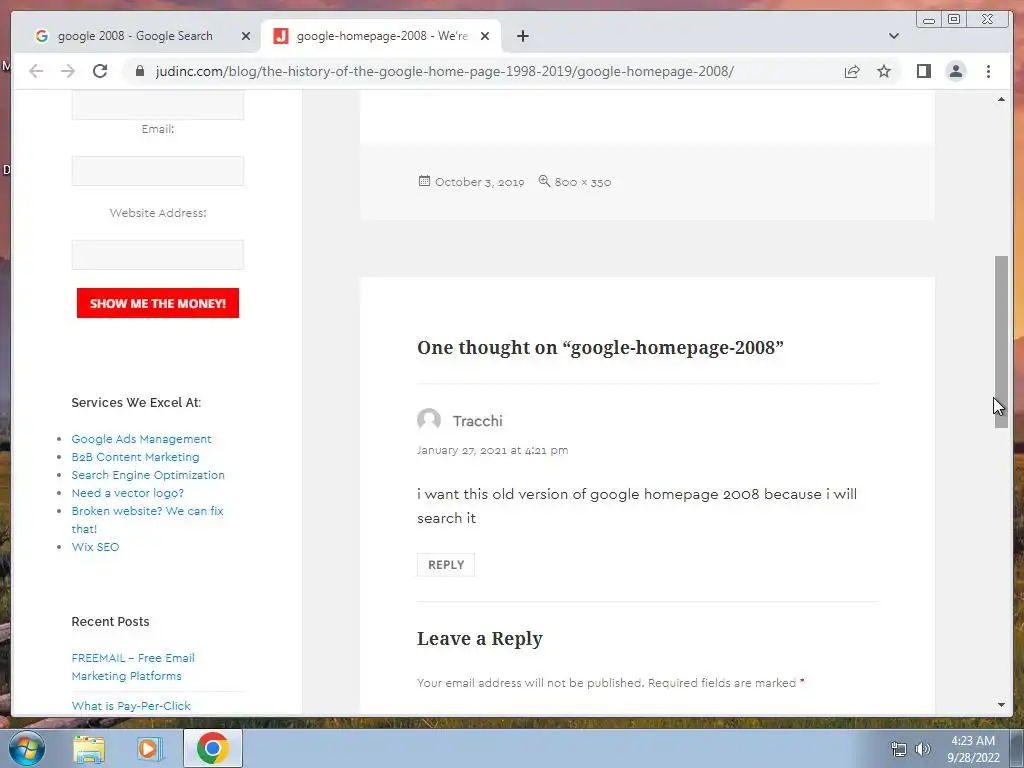Click the scrollbar down arrow
This screenshot has width=1024, height=768.
click(x=1001, y=705)
